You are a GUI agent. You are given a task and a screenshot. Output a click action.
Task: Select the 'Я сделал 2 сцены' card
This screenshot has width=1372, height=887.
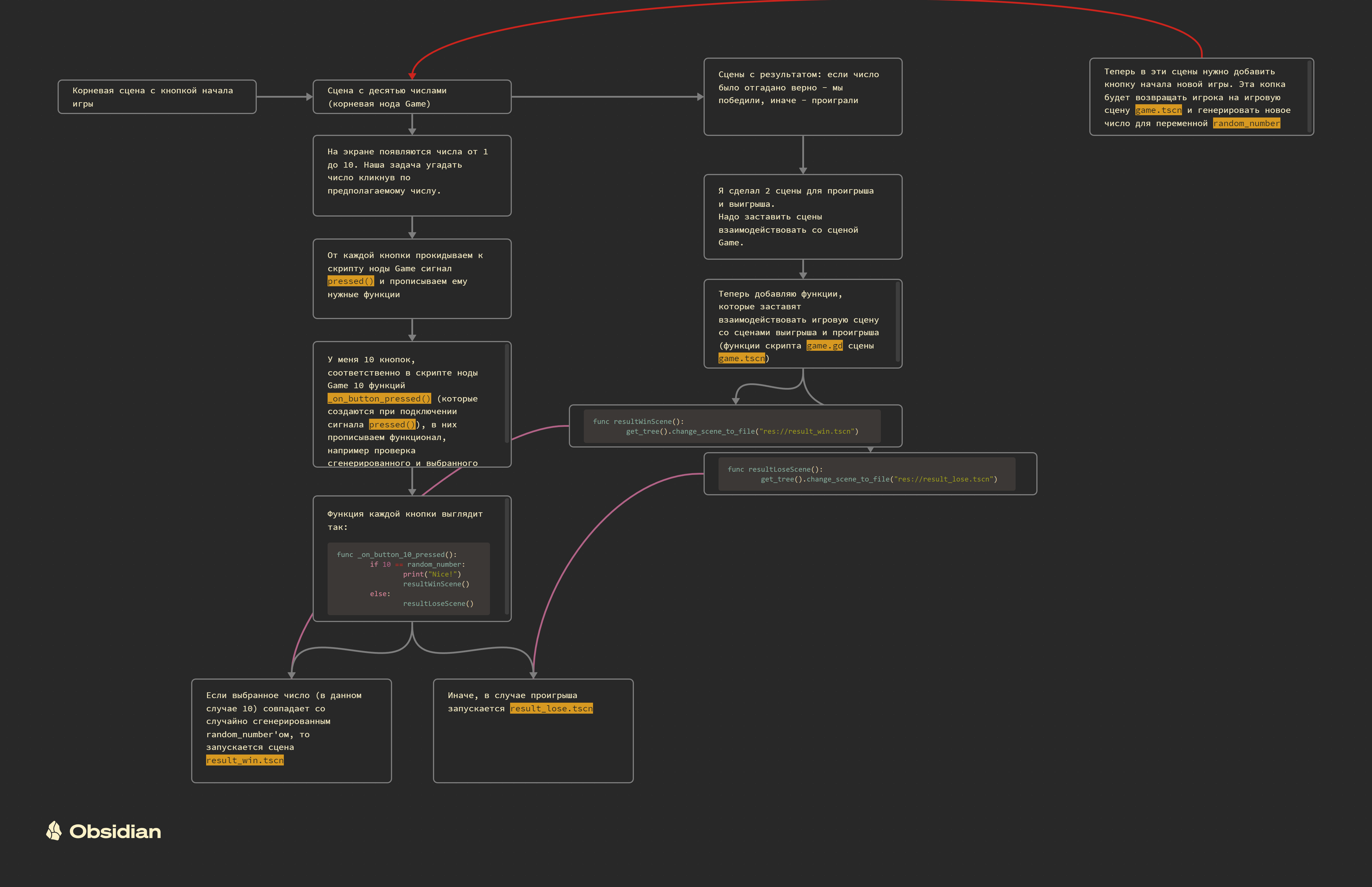click(803, 217)
